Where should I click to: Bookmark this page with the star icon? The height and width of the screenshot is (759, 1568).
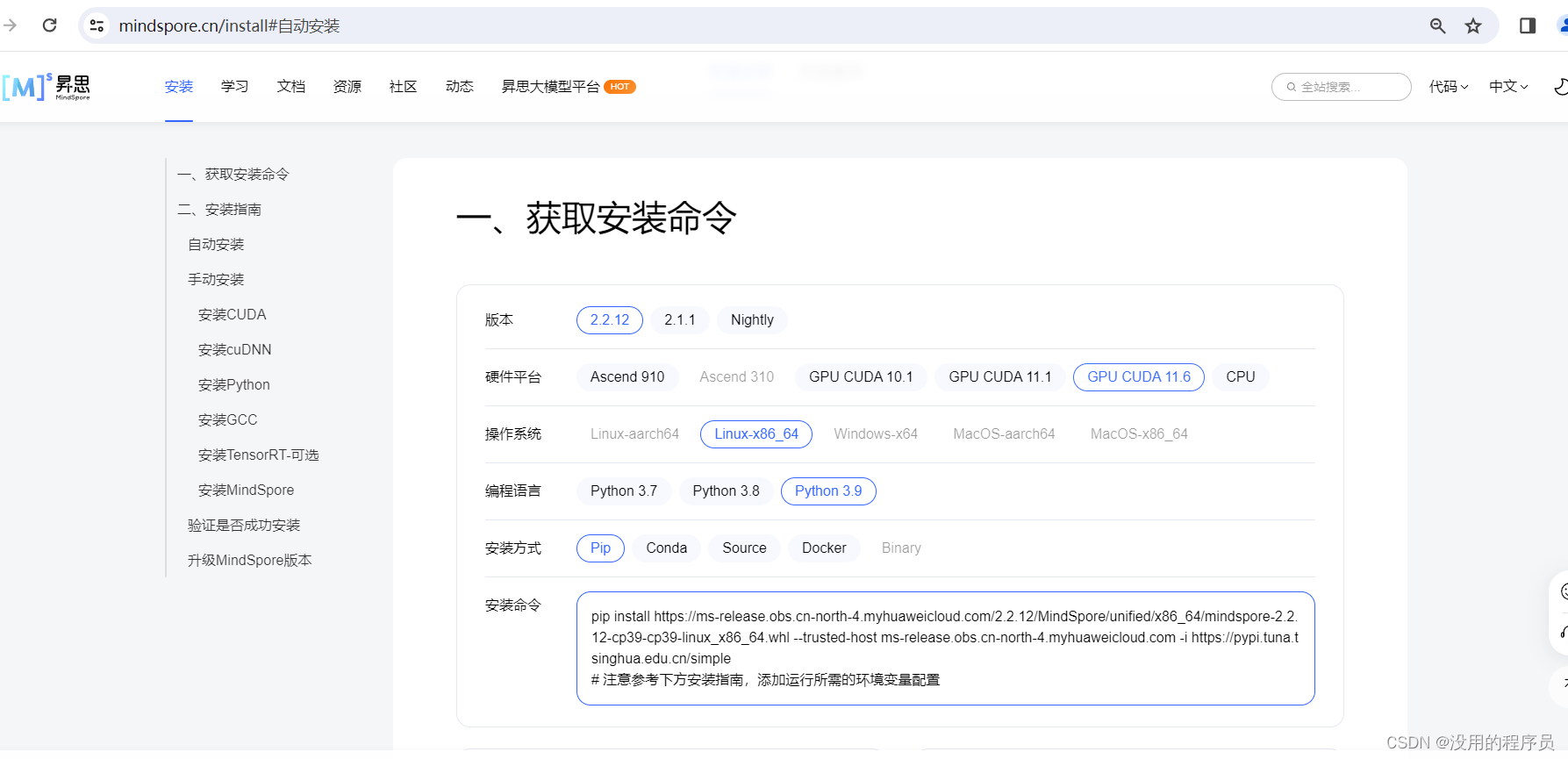point(1473,26)
